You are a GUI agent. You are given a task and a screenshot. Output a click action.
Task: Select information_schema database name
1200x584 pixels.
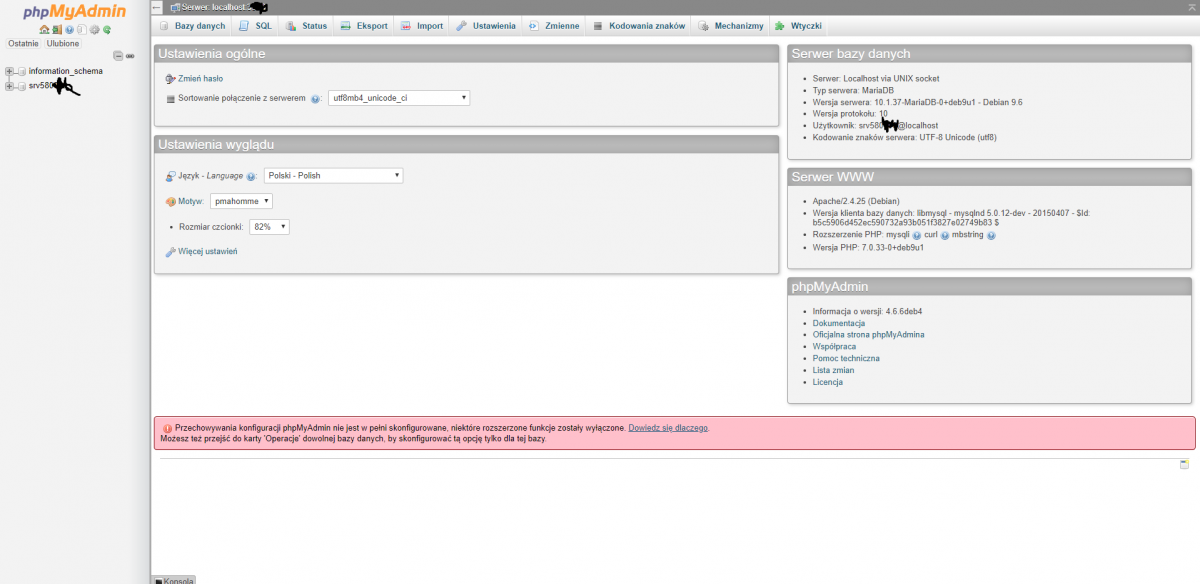pyautogui.click(x=66, y=71)
